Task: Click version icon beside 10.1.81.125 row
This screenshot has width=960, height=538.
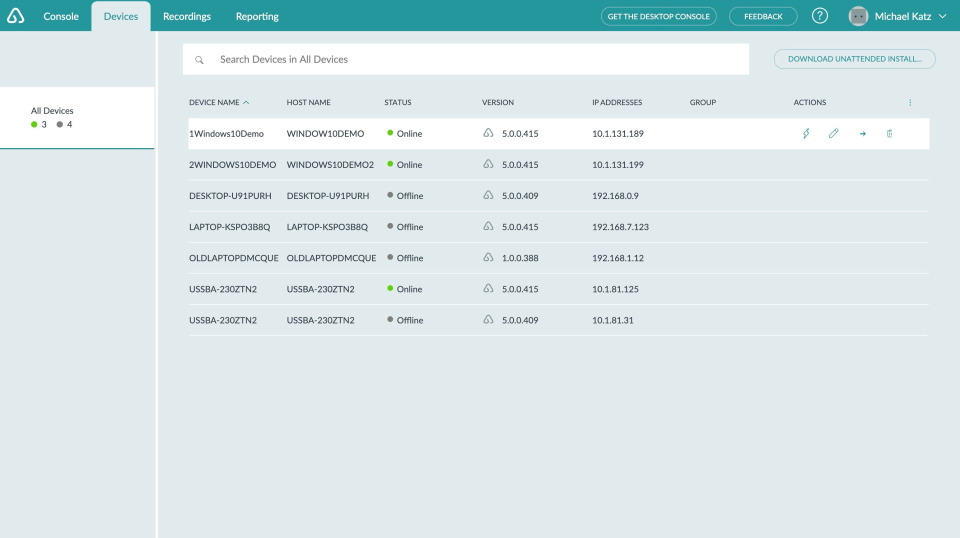Action: (x=488, y=288)
